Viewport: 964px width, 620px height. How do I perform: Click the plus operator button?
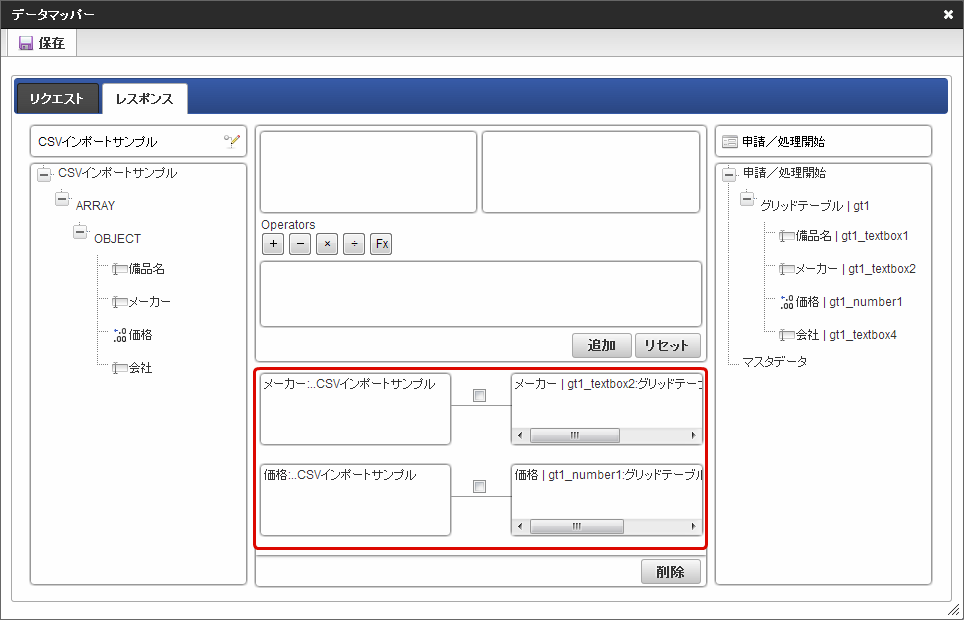pos(273,244)
